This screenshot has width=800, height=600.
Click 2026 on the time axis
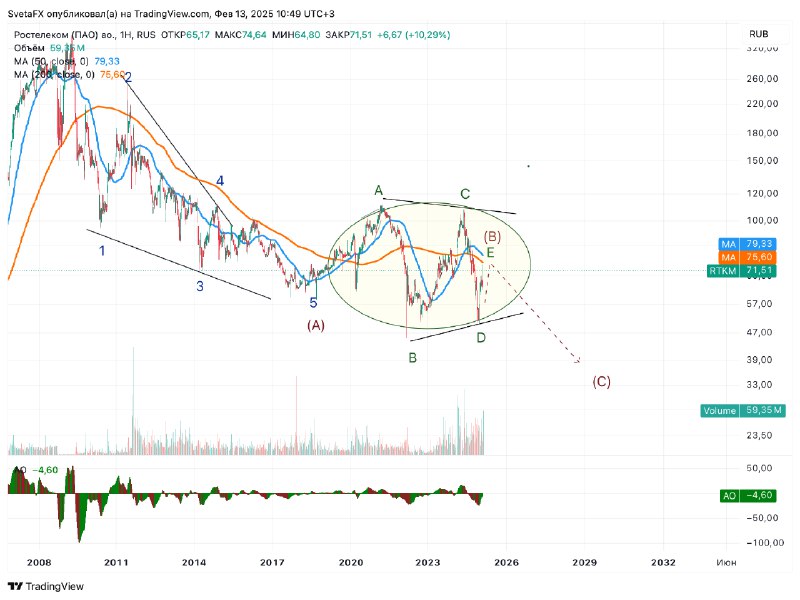(x=506, y=563)
